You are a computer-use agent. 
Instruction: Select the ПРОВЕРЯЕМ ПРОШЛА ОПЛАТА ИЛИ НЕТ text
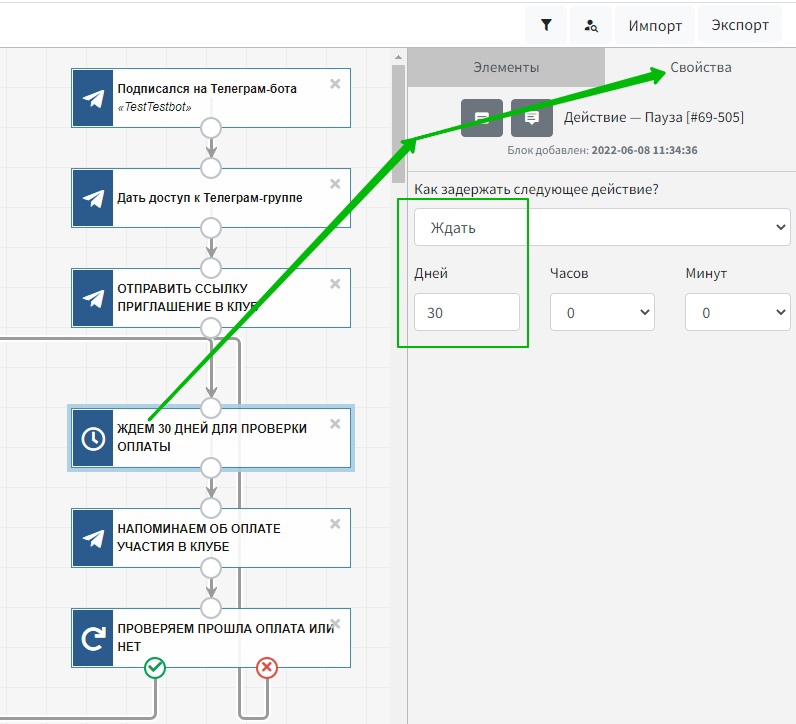(226, 638)
